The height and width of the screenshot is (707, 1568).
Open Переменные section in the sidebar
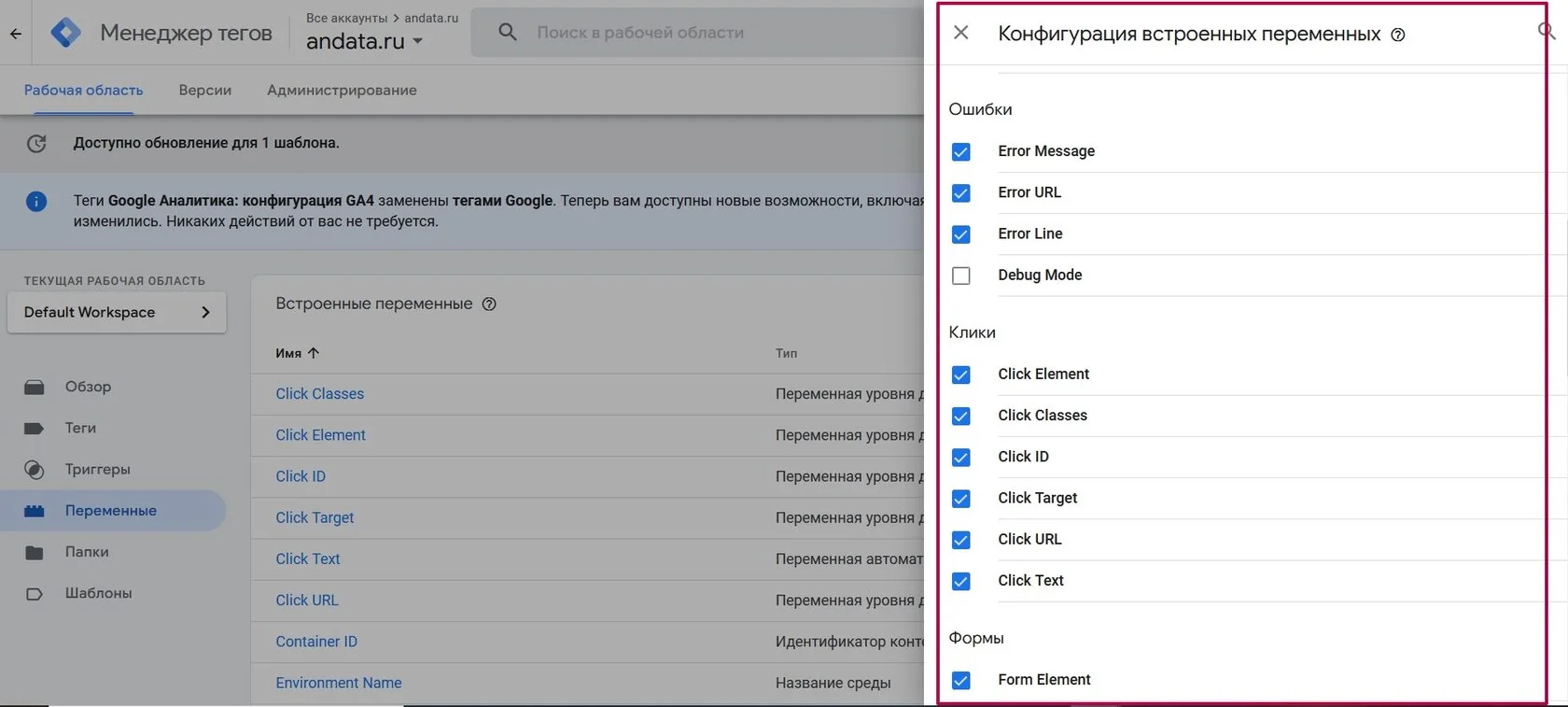tap(110, 511)
